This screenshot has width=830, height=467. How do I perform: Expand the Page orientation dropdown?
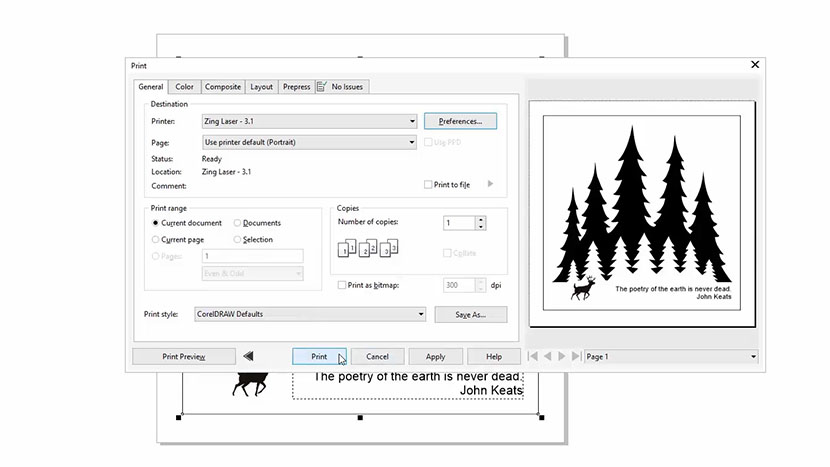pos(411,142)
